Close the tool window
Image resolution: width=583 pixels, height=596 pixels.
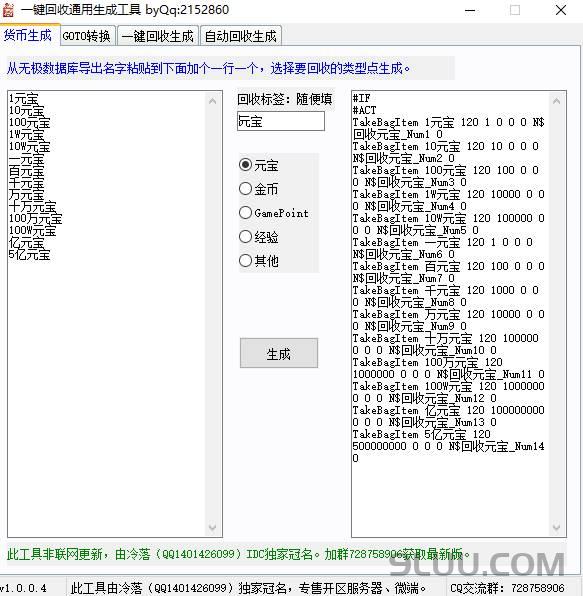pyautogui.click(x=561, y=10)
